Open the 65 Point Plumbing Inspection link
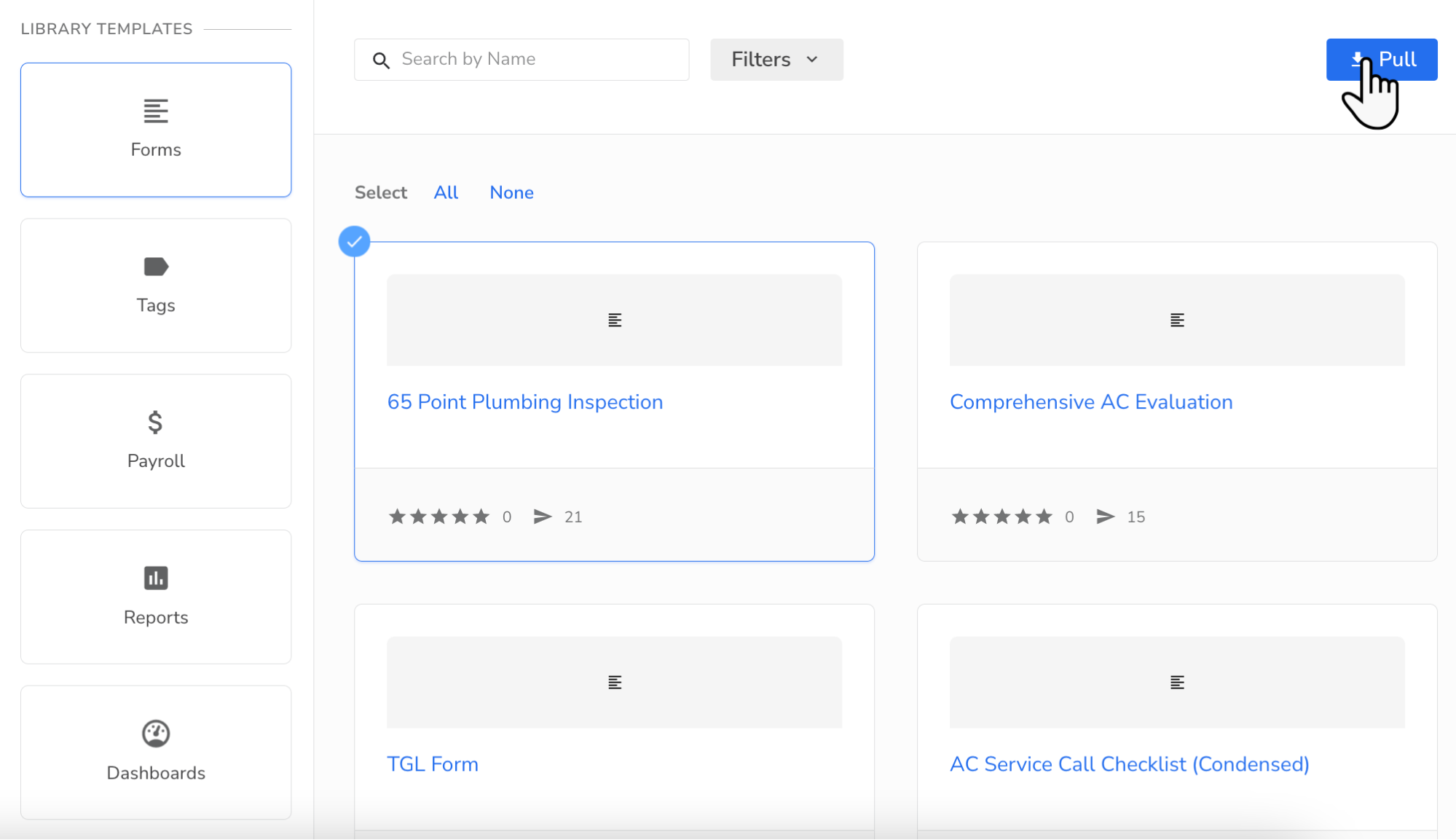1456x840 pixels. pos(524,402)
